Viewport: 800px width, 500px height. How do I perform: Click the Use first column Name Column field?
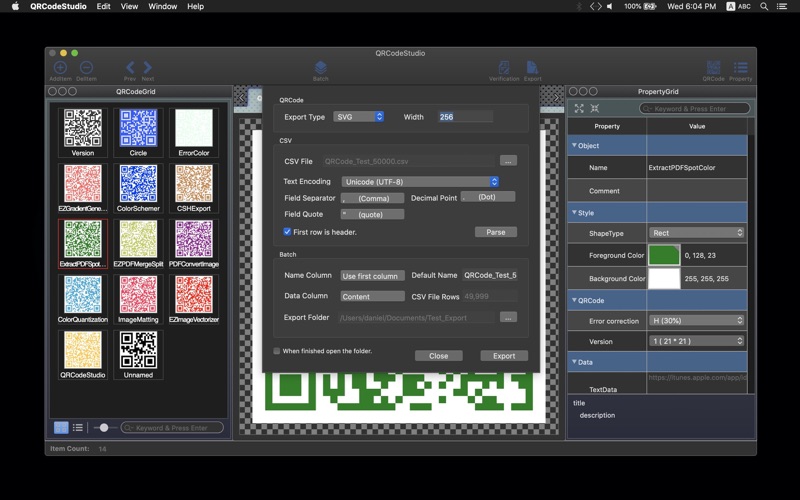[x=372, y=276]
